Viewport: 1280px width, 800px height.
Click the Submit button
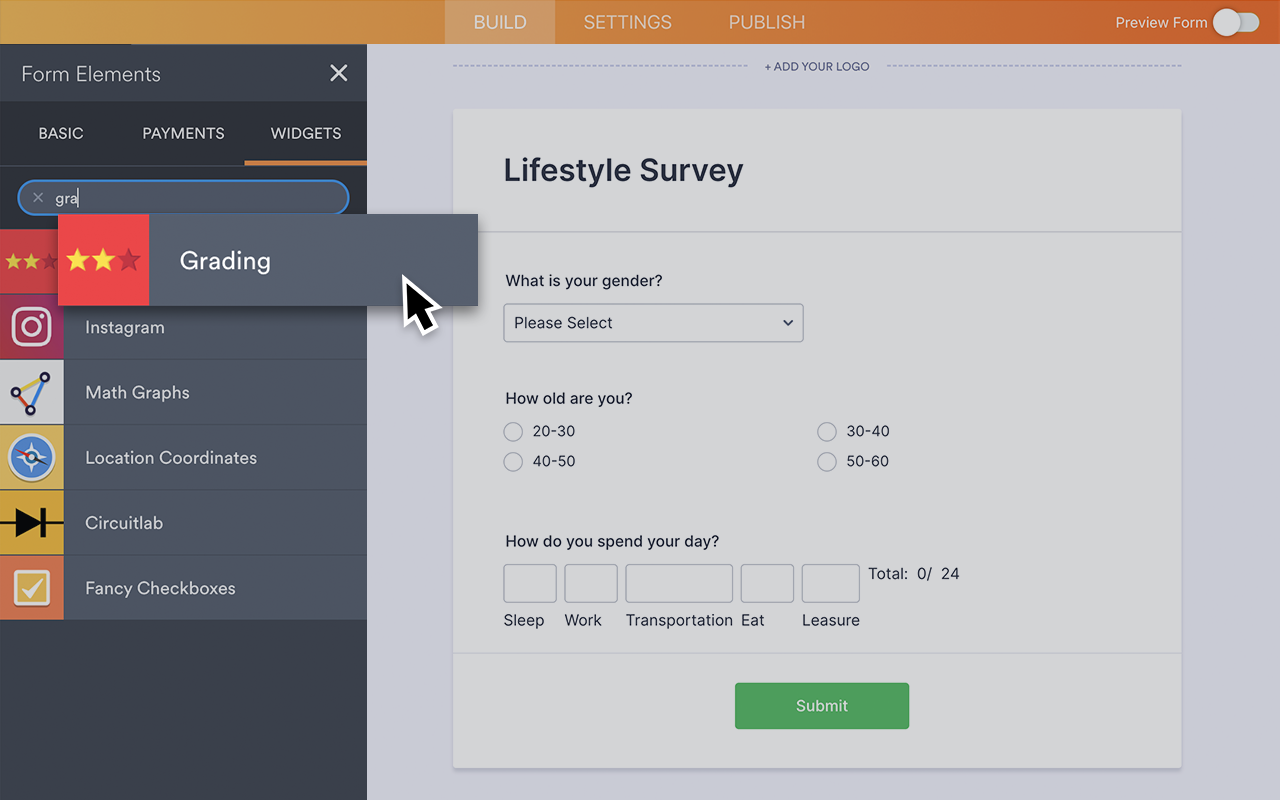(821, 705)
